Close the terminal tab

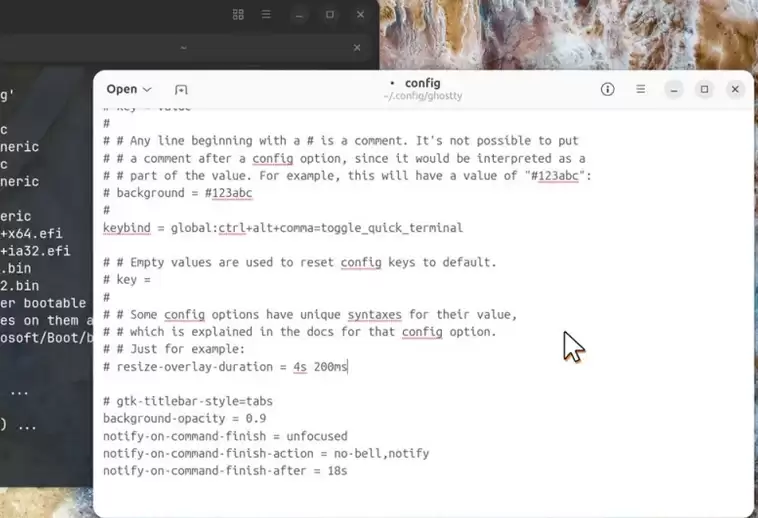point(357,48)
